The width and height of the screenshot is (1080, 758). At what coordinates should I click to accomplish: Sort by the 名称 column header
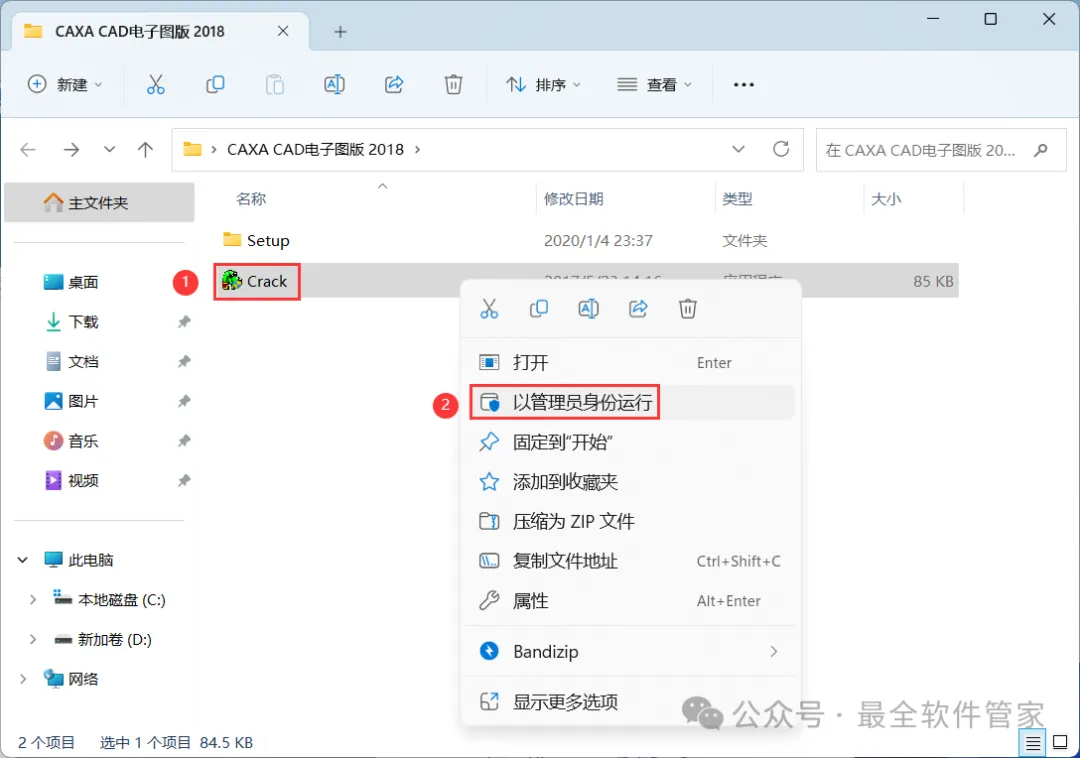[x=251, y=199]
